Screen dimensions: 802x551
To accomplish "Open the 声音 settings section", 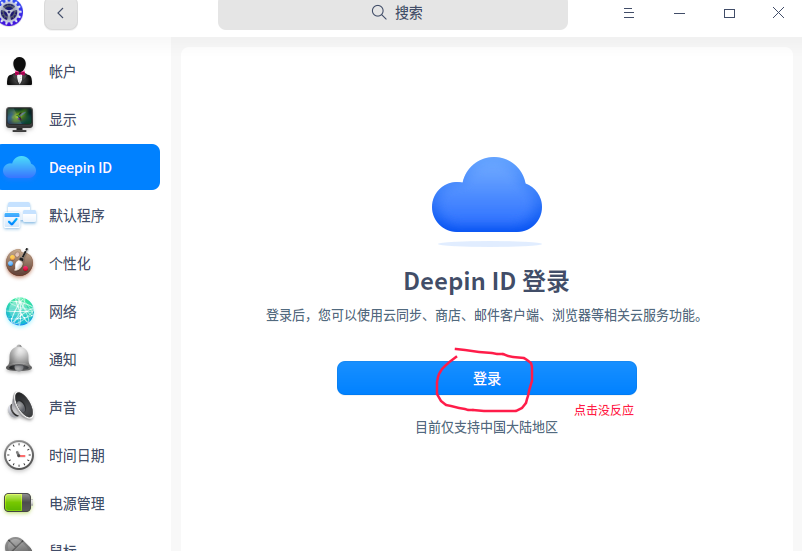I will point(62,408).
